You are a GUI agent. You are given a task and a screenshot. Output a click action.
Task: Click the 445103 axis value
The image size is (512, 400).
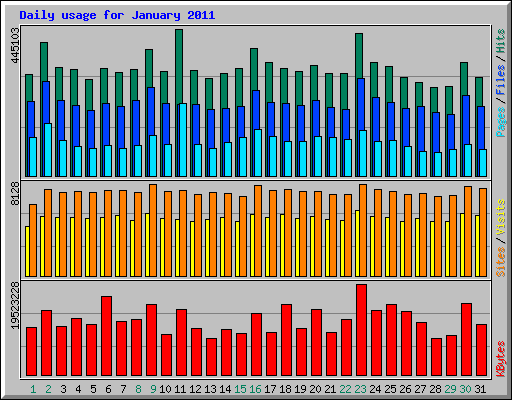pyautogui.click(x=15, y=45)
